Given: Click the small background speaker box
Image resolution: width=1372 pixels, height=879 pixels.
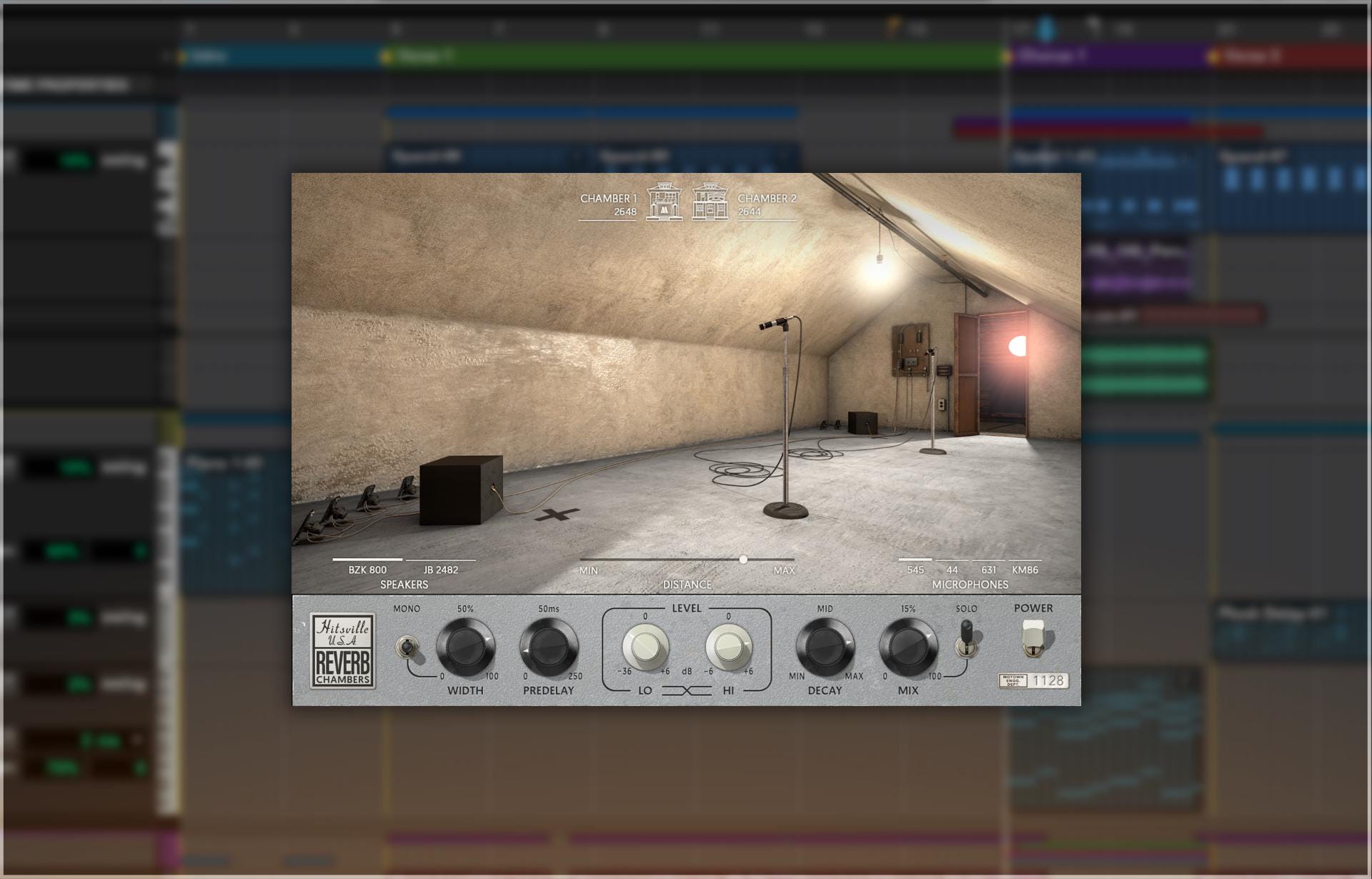Looking at the screenshot, I should (863, 422).
